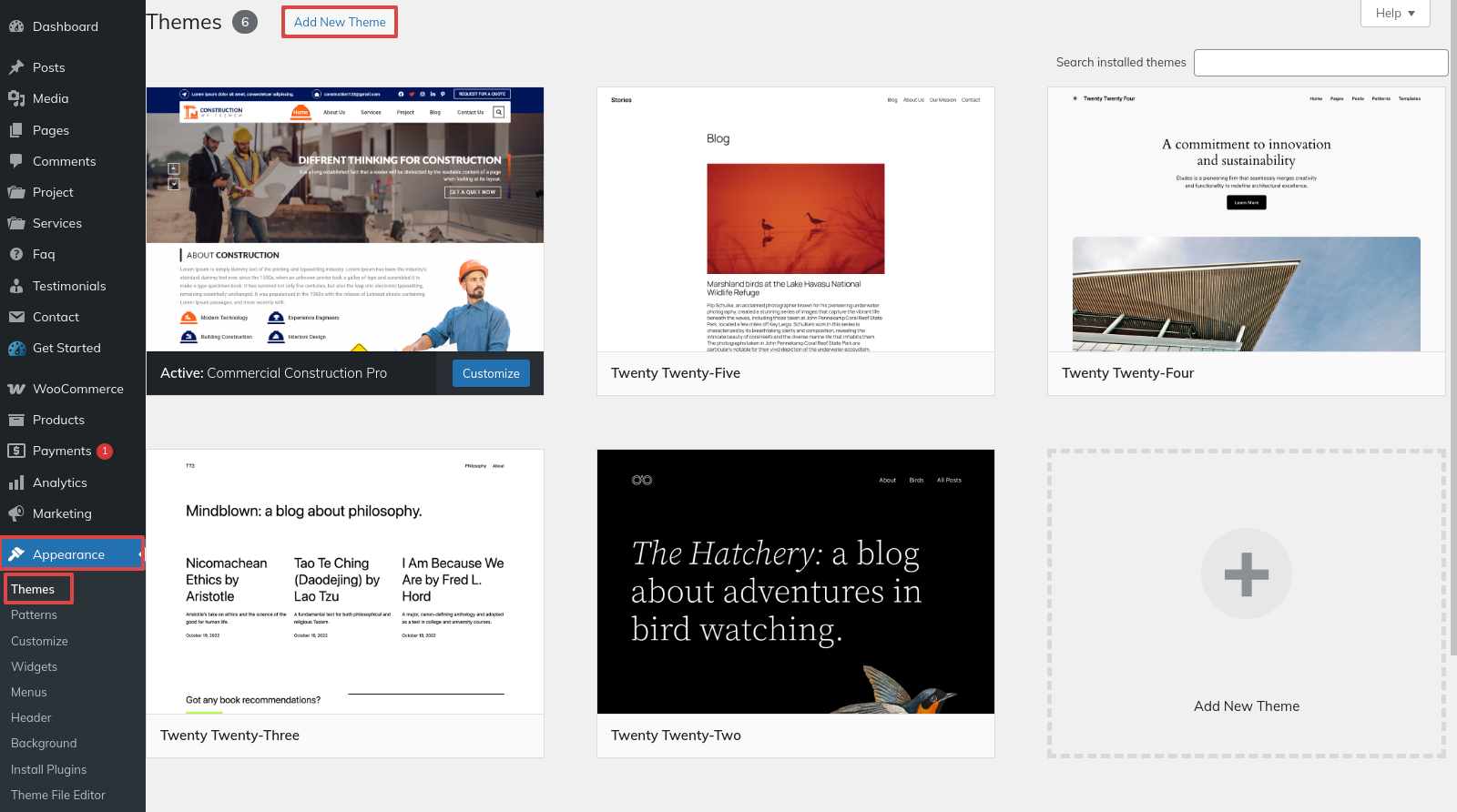Click the Payments dollar icon
The image size is (1457, 812).
[x=16, y=451]
